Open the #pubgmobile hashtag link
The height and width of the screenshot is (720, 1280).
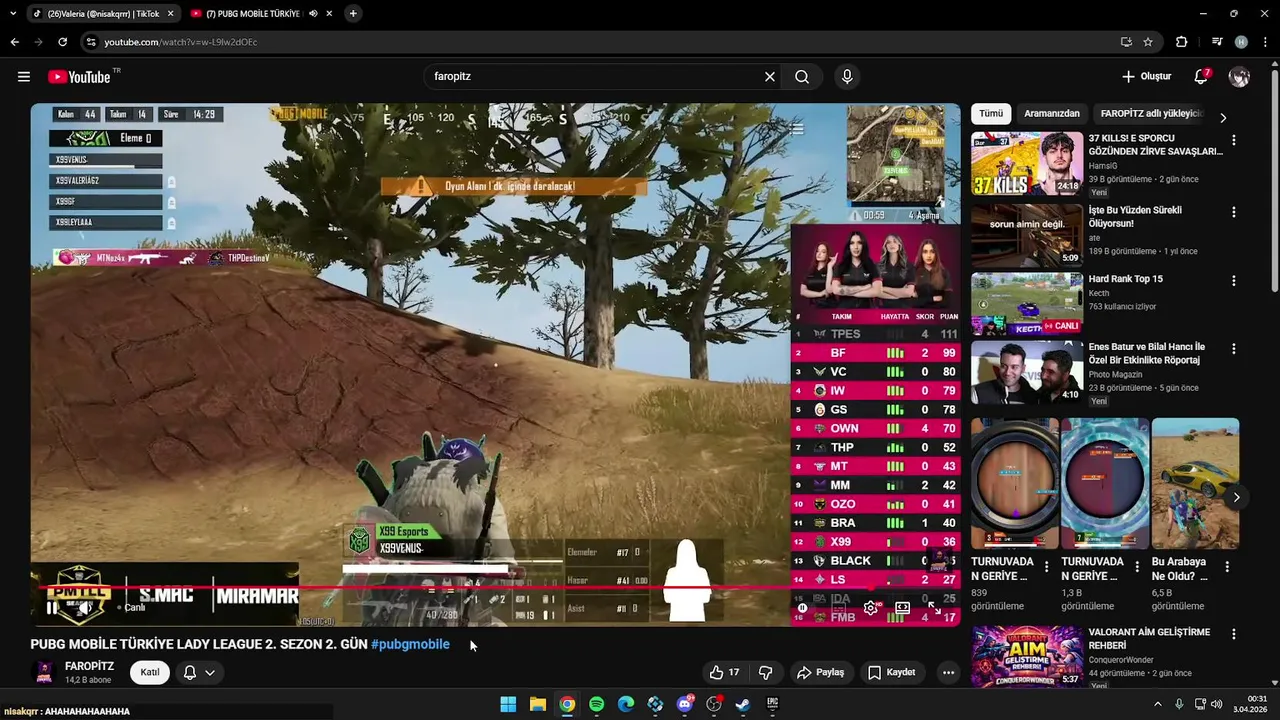coord(410,645)
